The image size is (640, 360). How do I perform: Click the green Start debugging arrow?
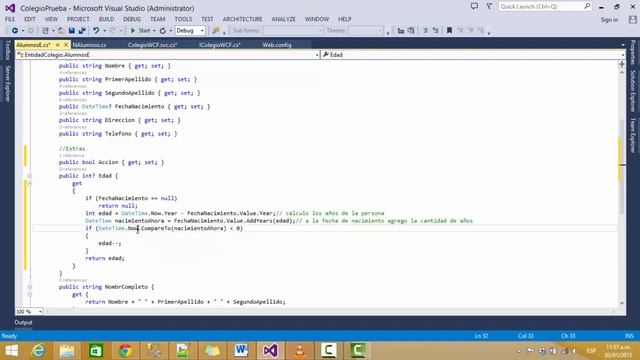(133, 31)
